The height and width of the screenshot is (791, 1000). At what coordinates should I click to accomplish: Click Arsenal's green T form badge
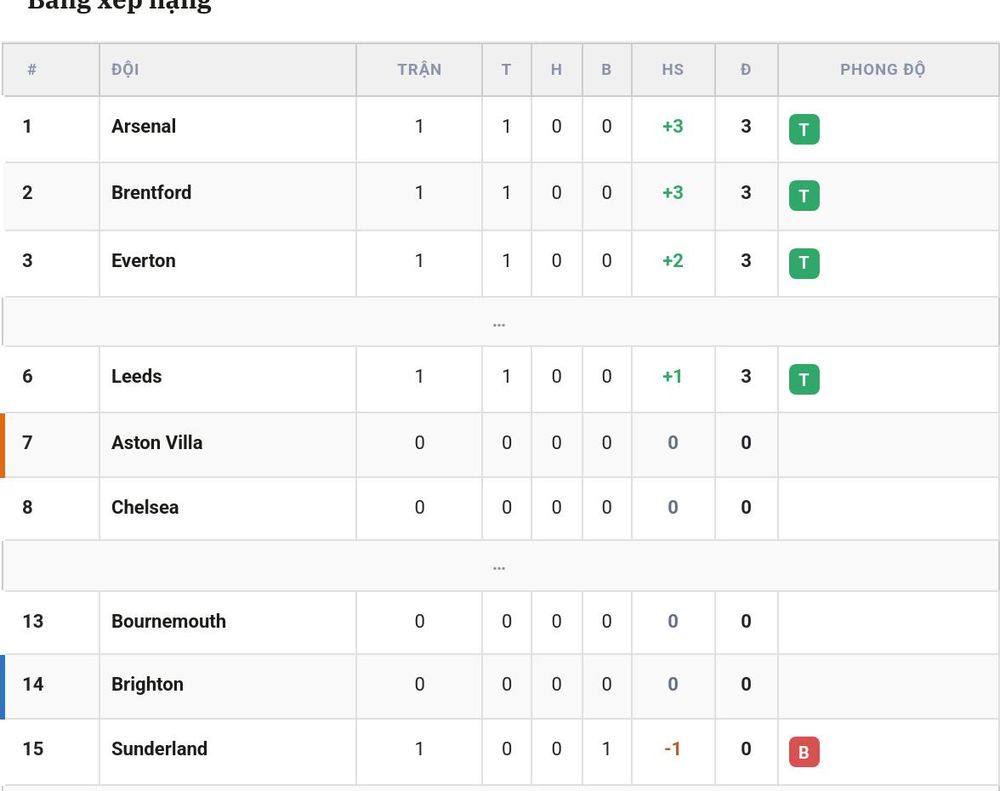pyautogui.click(x=804, y=129)
